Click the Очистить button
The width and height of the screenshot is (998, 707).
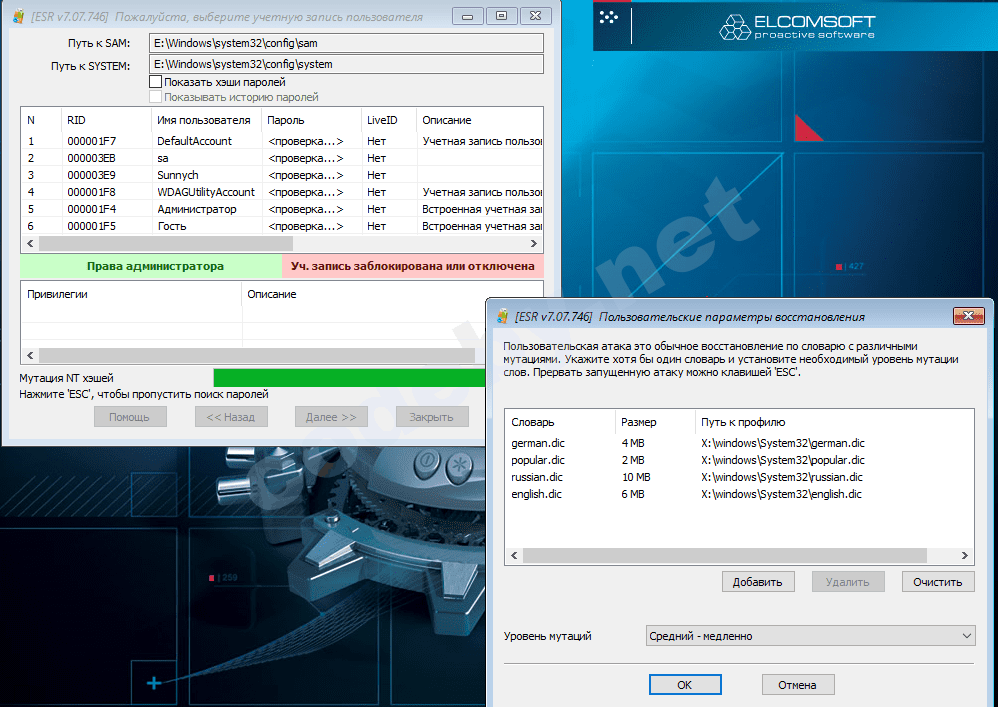click(937, 582)
